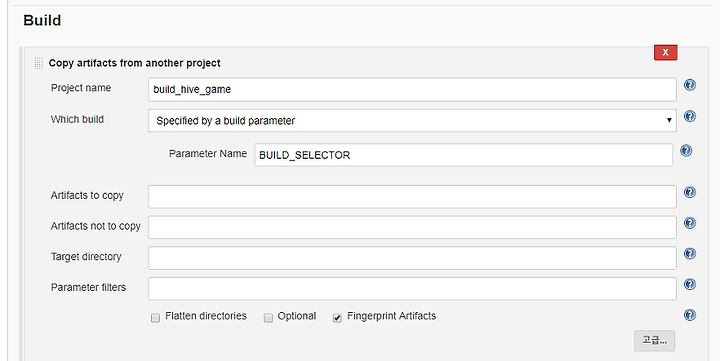Click the Project name input field
Image resolution: width=720 pixels, height=361 pixels.
[x=412, y=90]
